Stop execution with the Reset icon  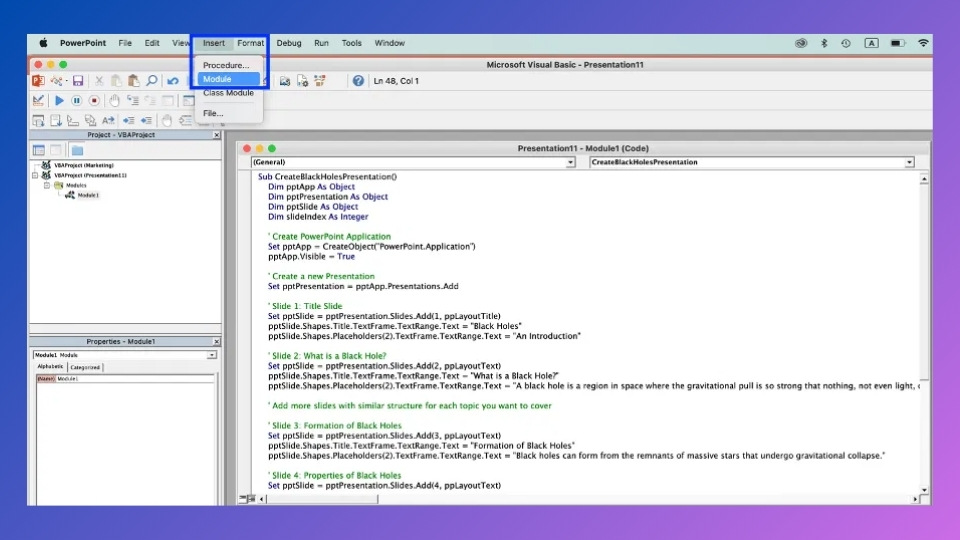click(94, 100)
